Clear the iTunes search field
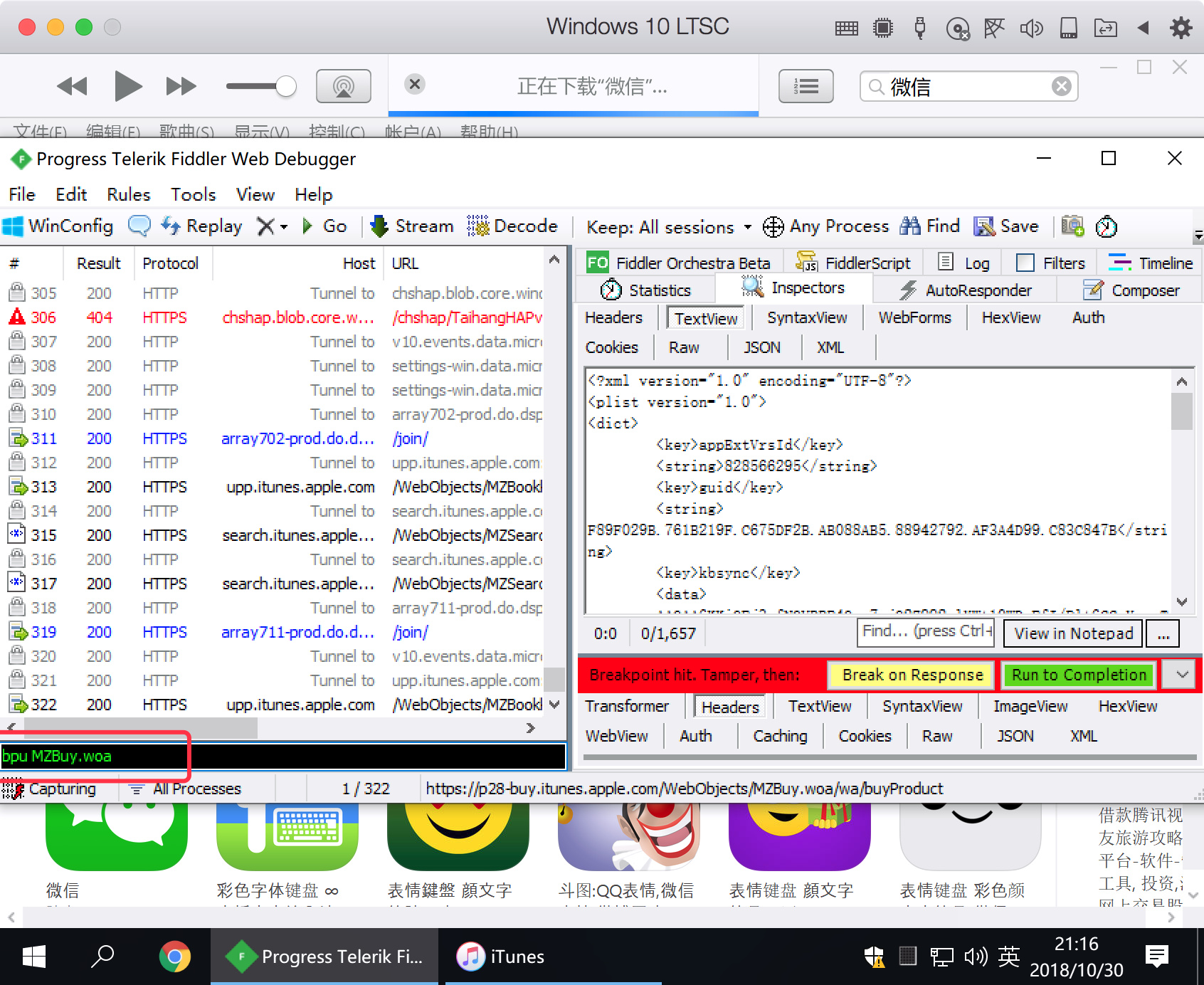The width and height of the screenshot is (1204, 985). point(1061,86)
